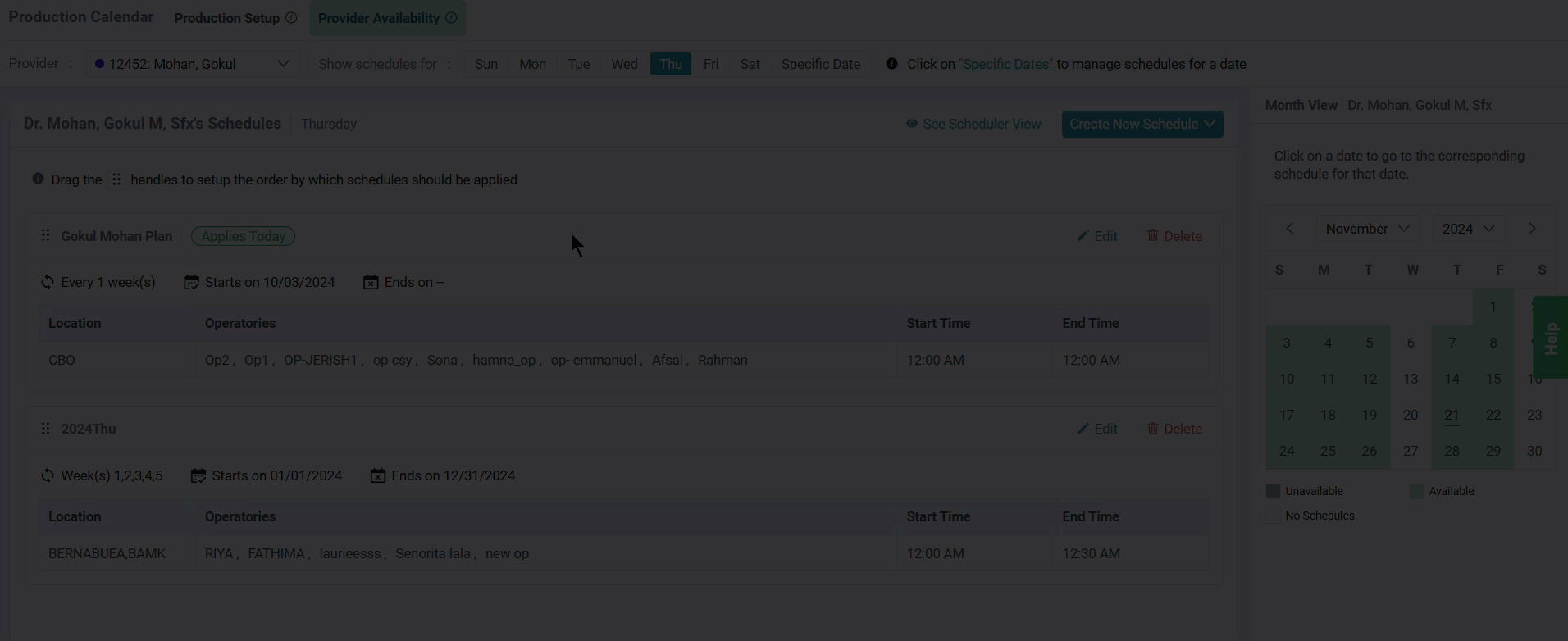This screenshot has height=641, width=1568.
Task: Click the No Schedules legend swatch
Action: (x=1273, y=516)
